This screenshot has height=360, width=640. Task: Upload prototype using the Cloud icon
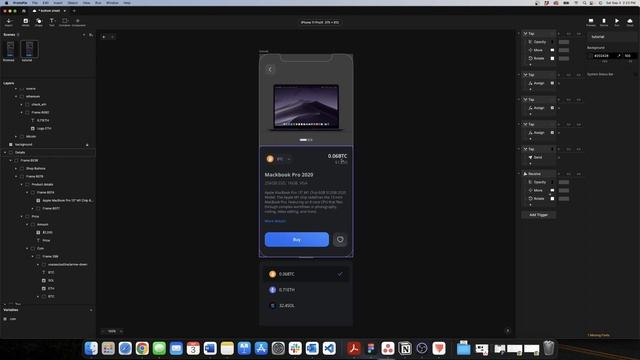pyautogui.click(x=630, y=22)
